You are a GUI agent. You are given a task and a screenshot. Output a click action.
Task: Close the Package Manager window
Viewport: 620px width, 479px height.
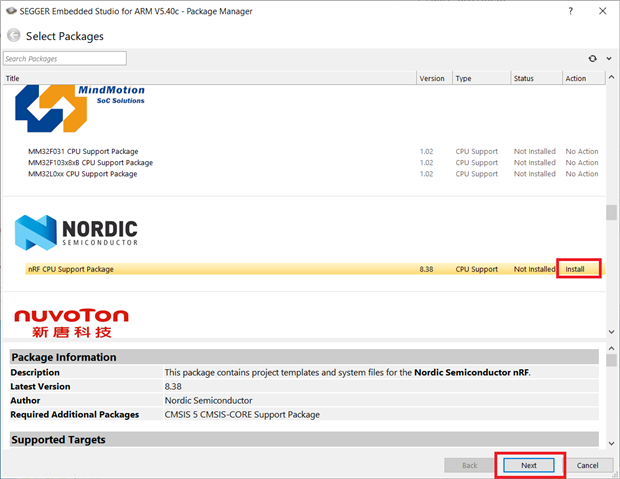point(603,11)
